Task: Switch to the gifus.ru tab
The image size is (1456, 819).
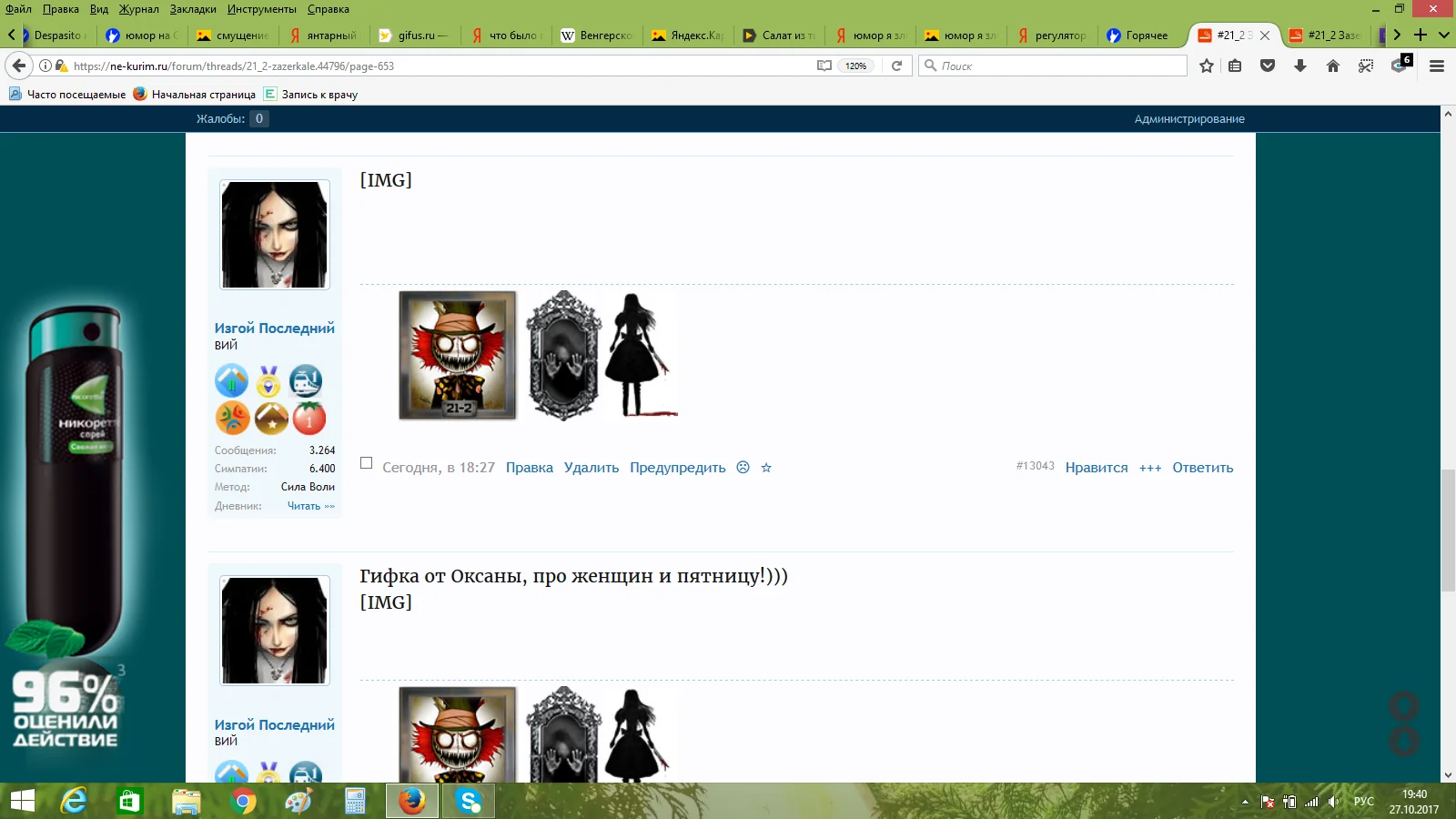Action: point(415,35)
